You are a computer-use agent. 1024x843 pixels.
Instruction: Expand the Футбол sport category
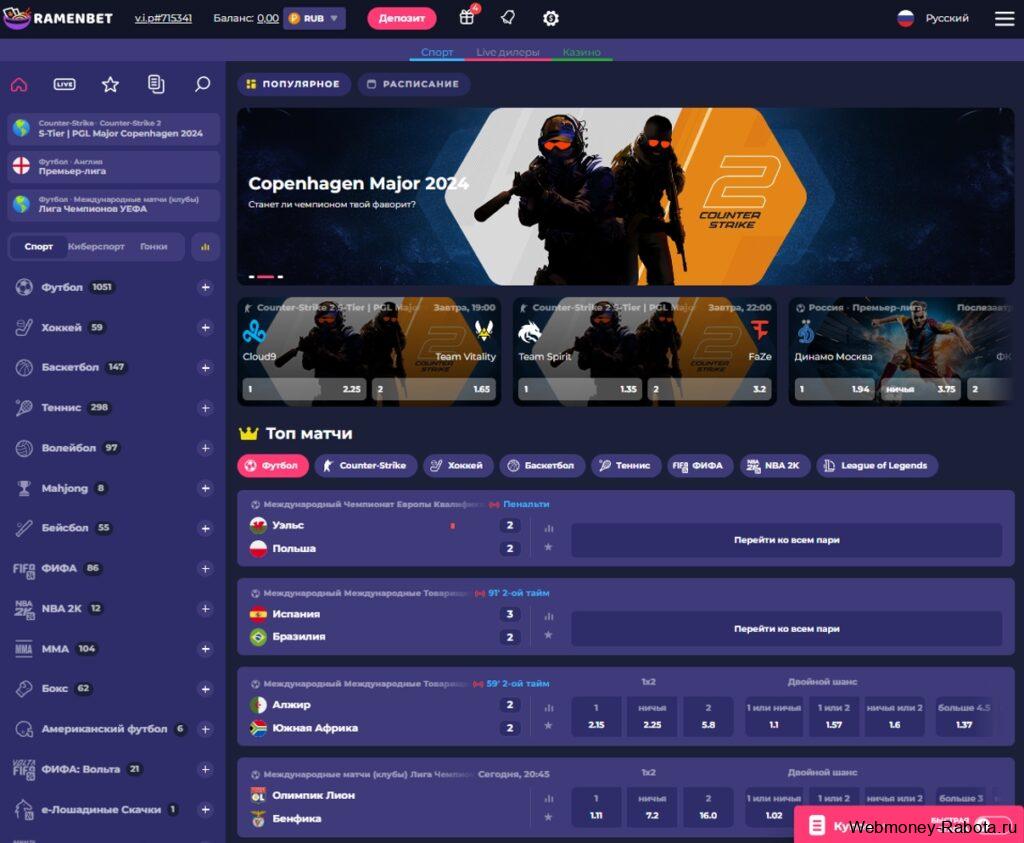coord(205,287)
